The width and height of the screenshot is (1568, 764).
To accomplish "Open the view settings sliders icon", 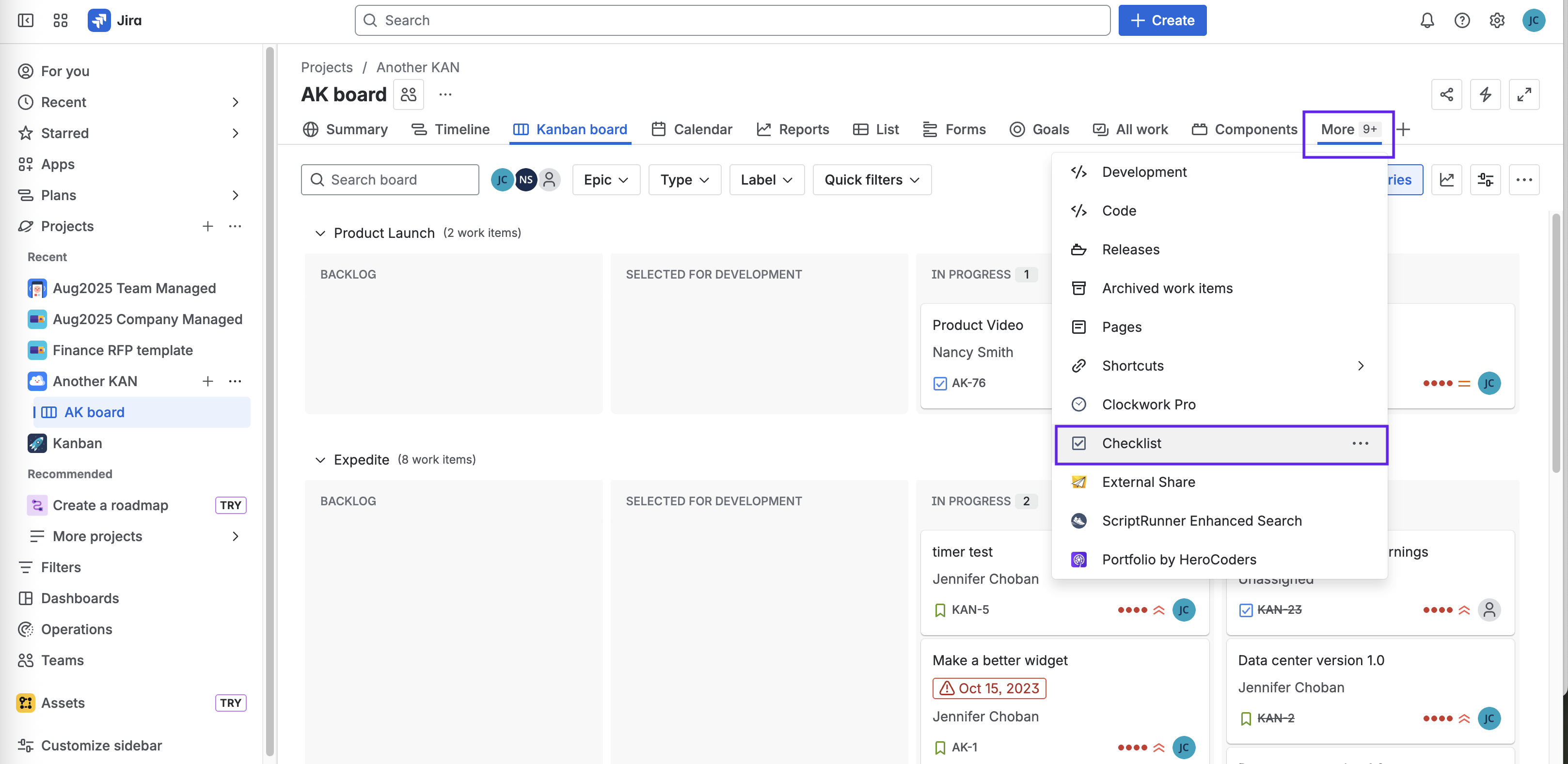I will (x=1485, y=179).
